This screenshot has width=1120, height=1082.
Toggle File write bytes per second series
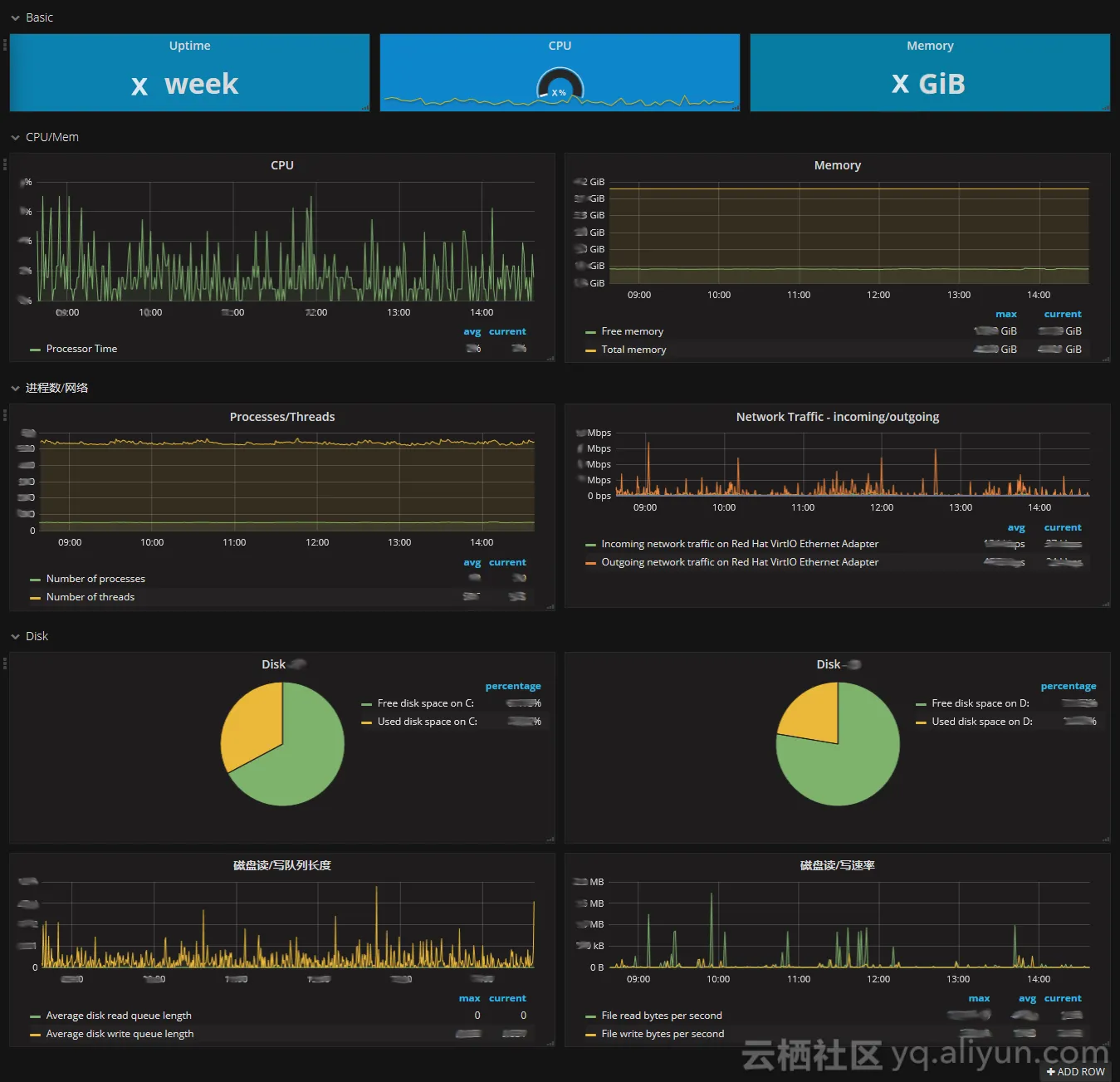tap(663, 1034)
